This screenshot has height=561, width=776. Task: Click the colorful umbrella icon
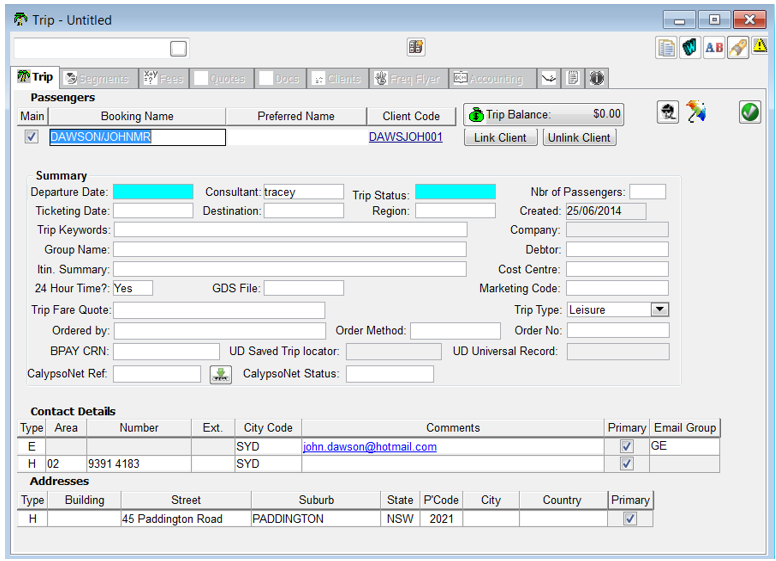coord(696,111)
